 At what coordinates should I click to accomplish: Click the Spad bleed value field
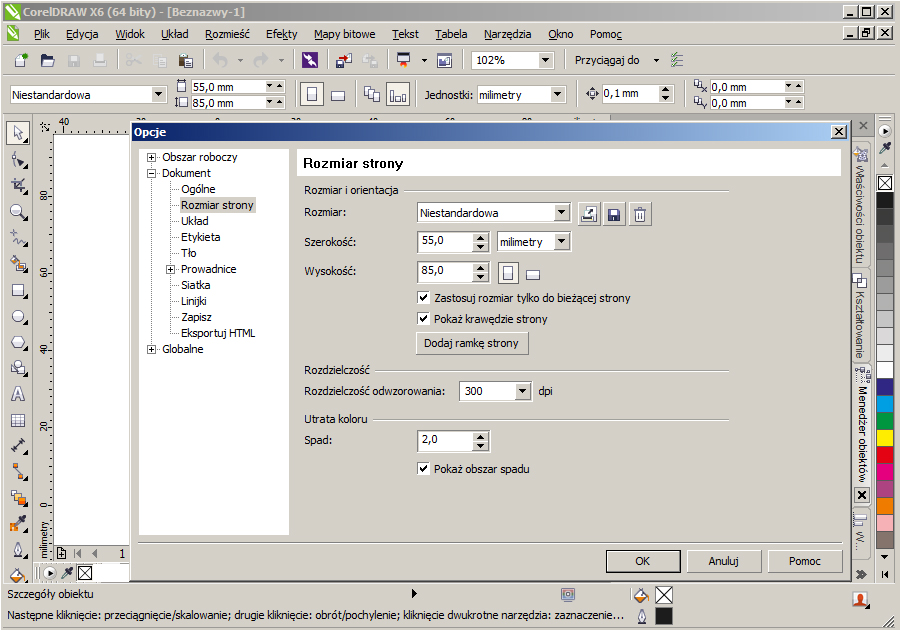pos(446,441)
